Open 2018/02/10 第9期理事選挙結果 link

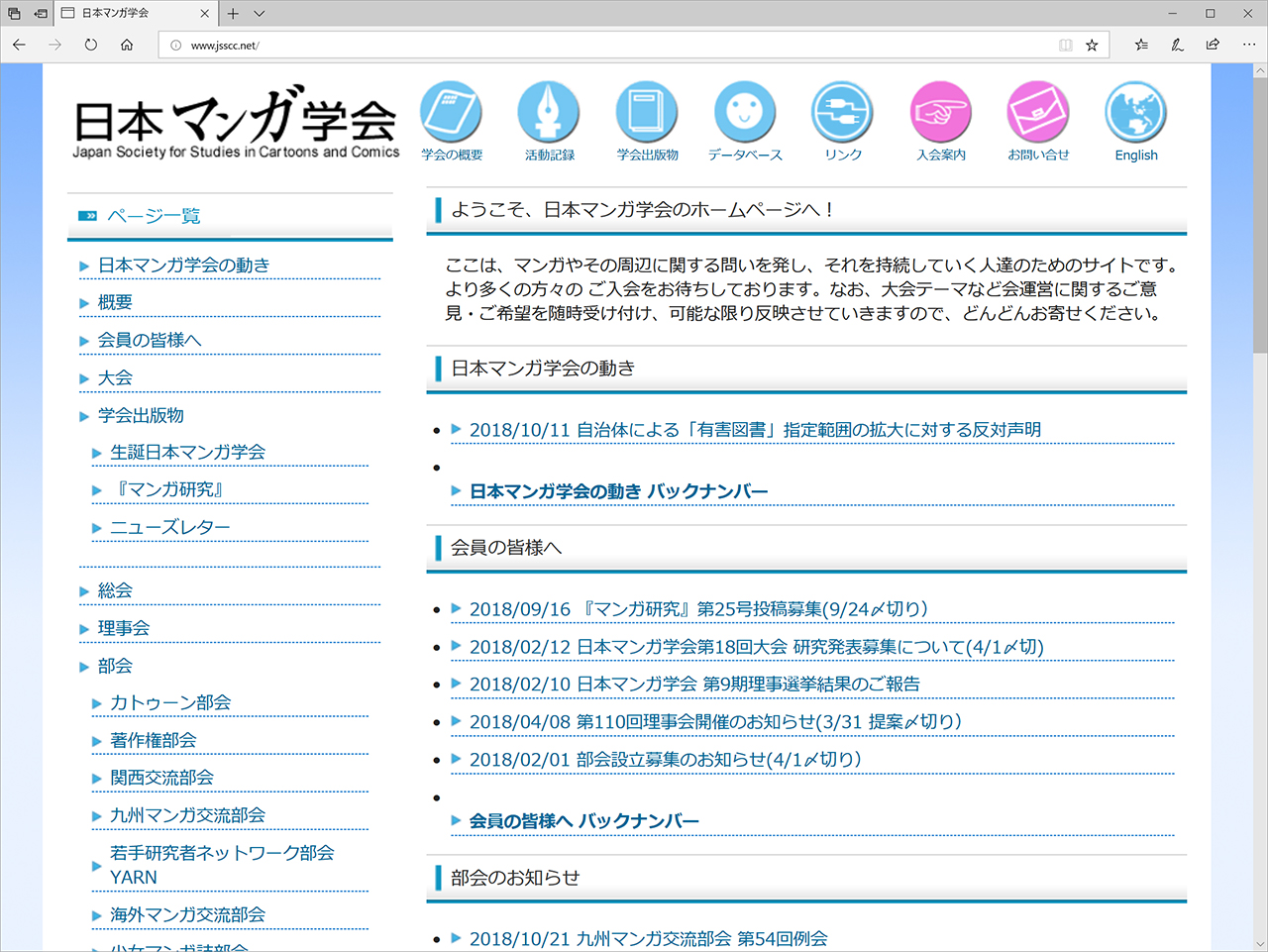694,684
